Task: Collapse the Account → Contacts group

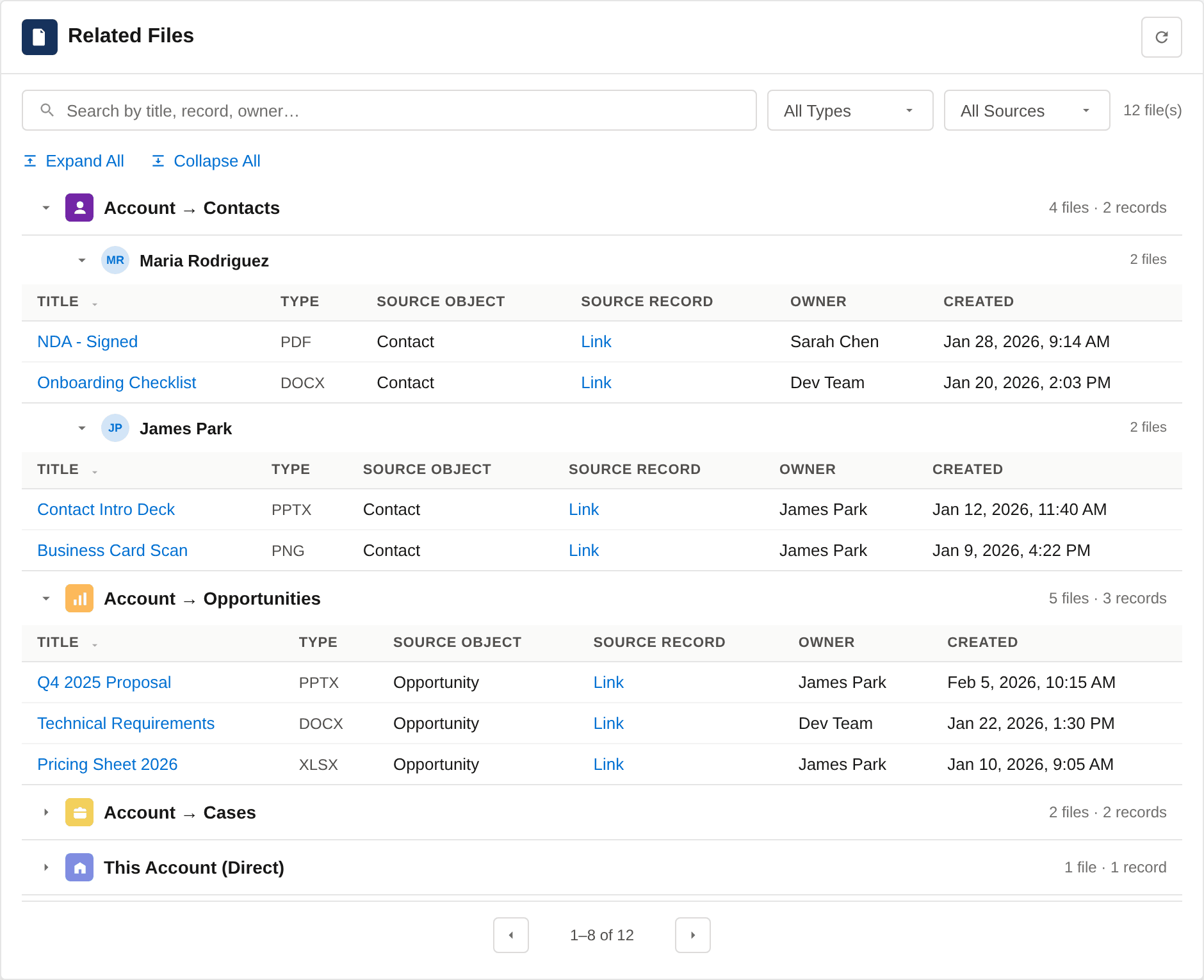Action: click(46, 208)
